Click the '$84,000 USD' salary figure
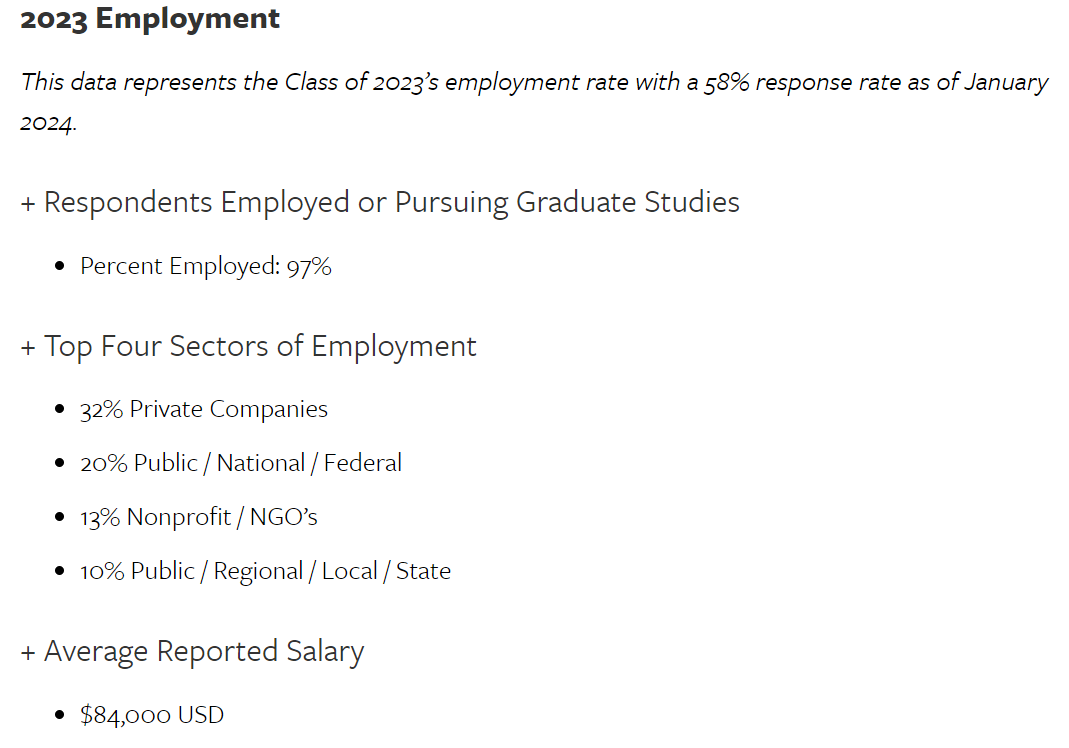1069x748 pixels. 152,715
